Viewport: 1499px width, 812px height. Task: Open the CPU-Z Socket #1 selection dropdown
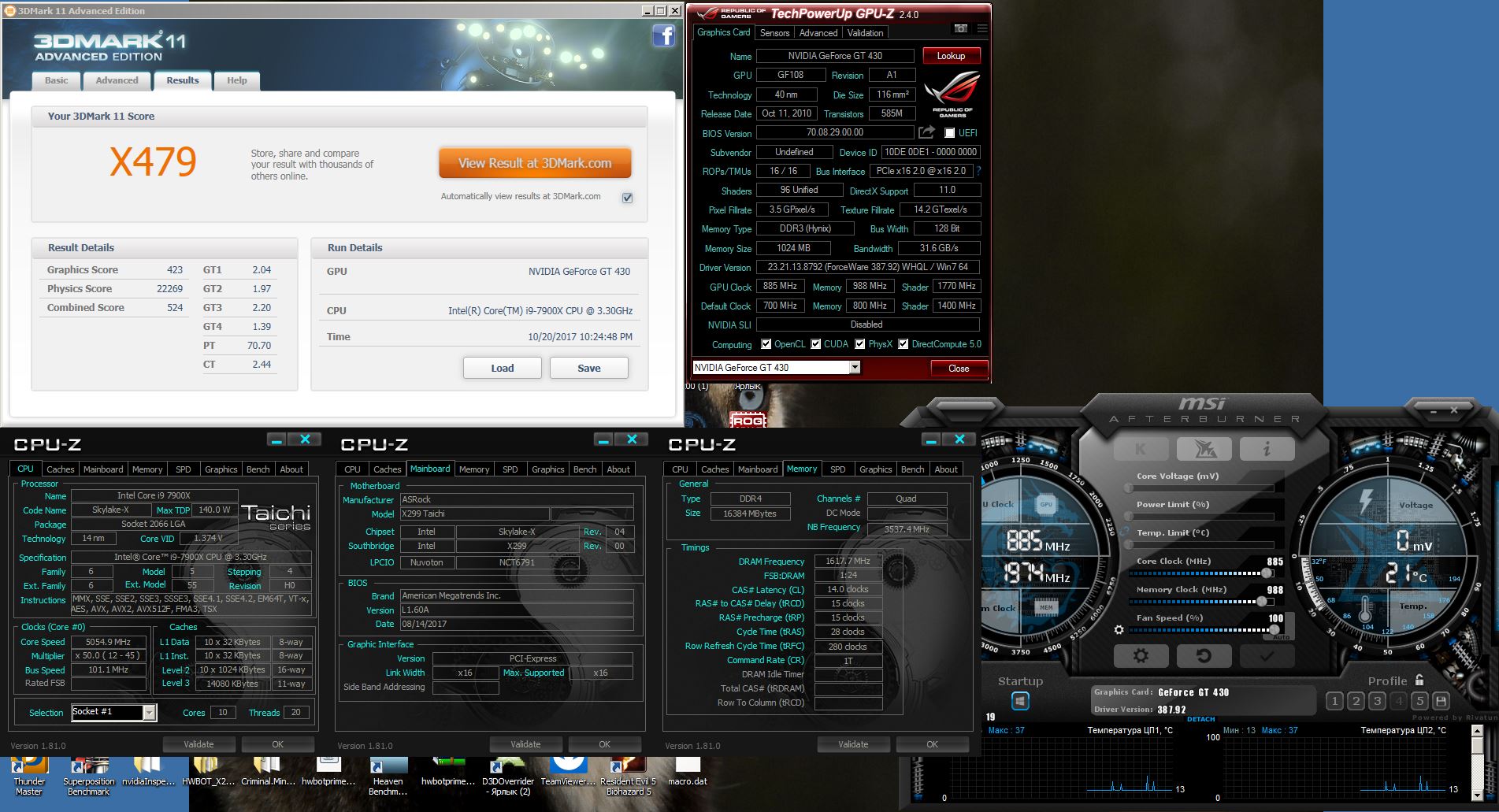(x=149, y=713)
